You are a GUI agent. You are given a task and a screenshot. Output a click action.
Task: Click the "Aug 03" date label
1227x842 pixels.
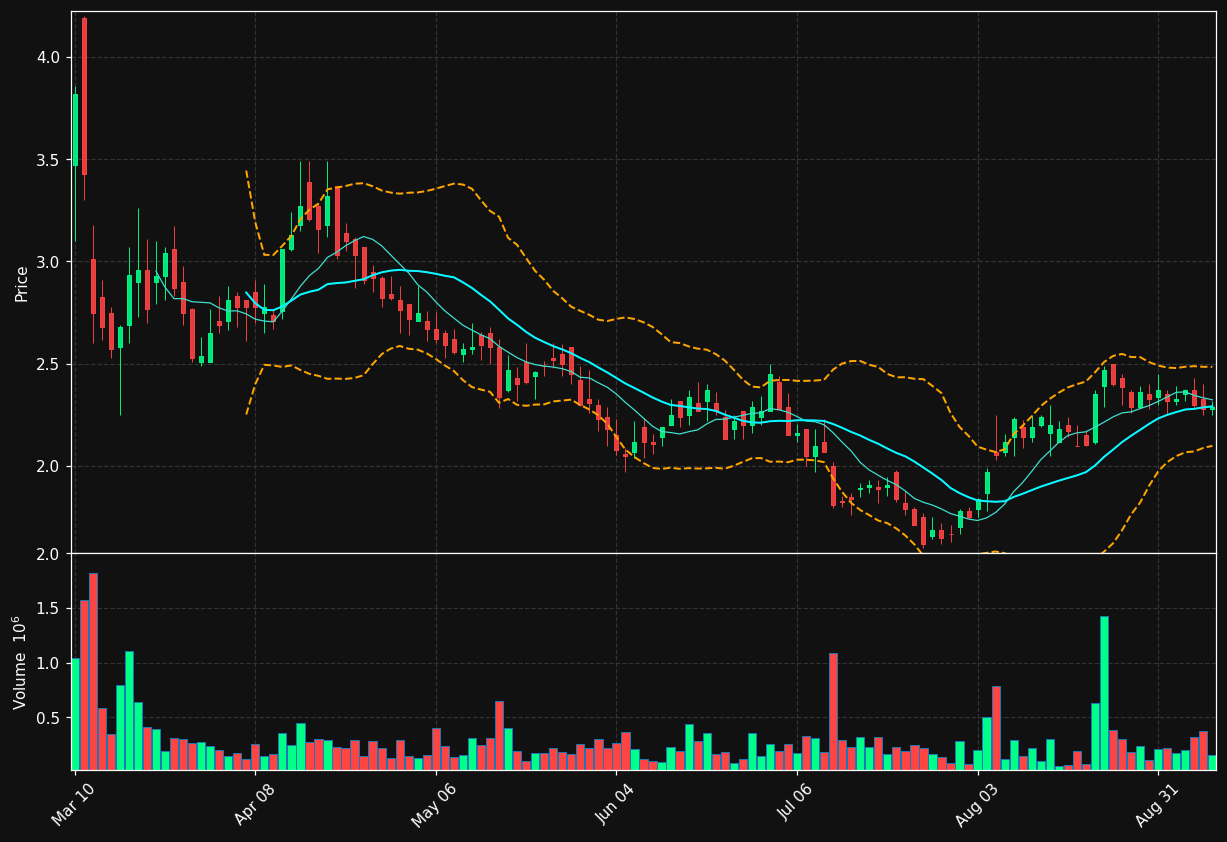coord(977,805)
